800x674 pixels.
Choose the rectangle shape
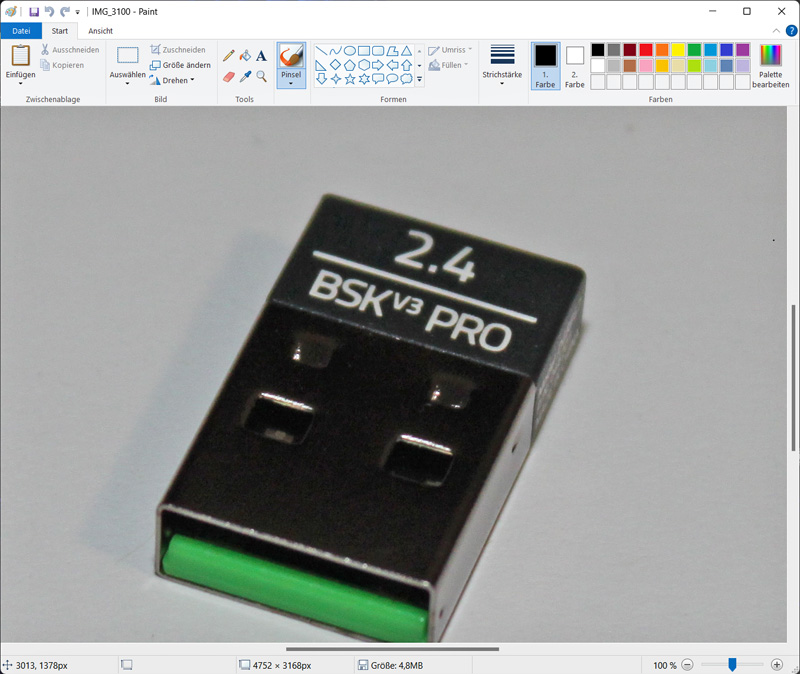(x=364, y=51)
